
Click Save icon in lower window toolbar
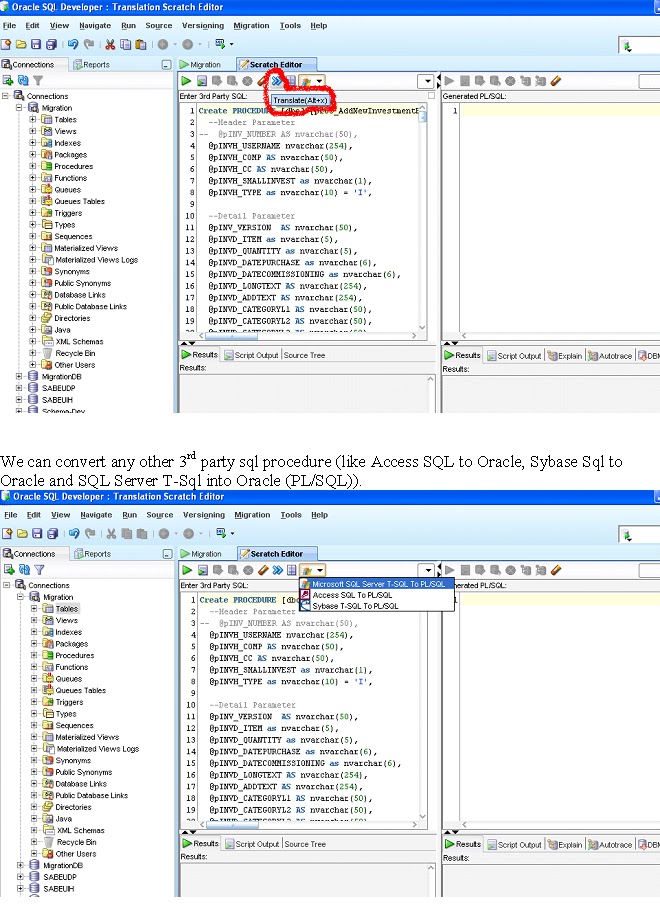[x=37, y=533]
